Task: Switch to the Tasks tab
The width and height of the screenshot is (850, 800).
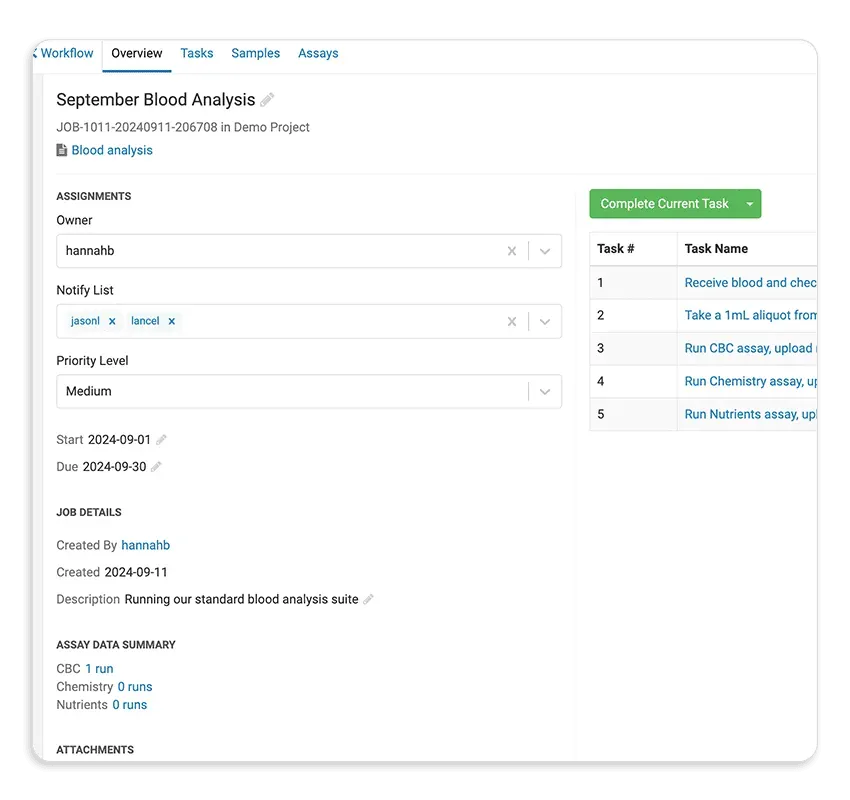Action: (197, 53)
